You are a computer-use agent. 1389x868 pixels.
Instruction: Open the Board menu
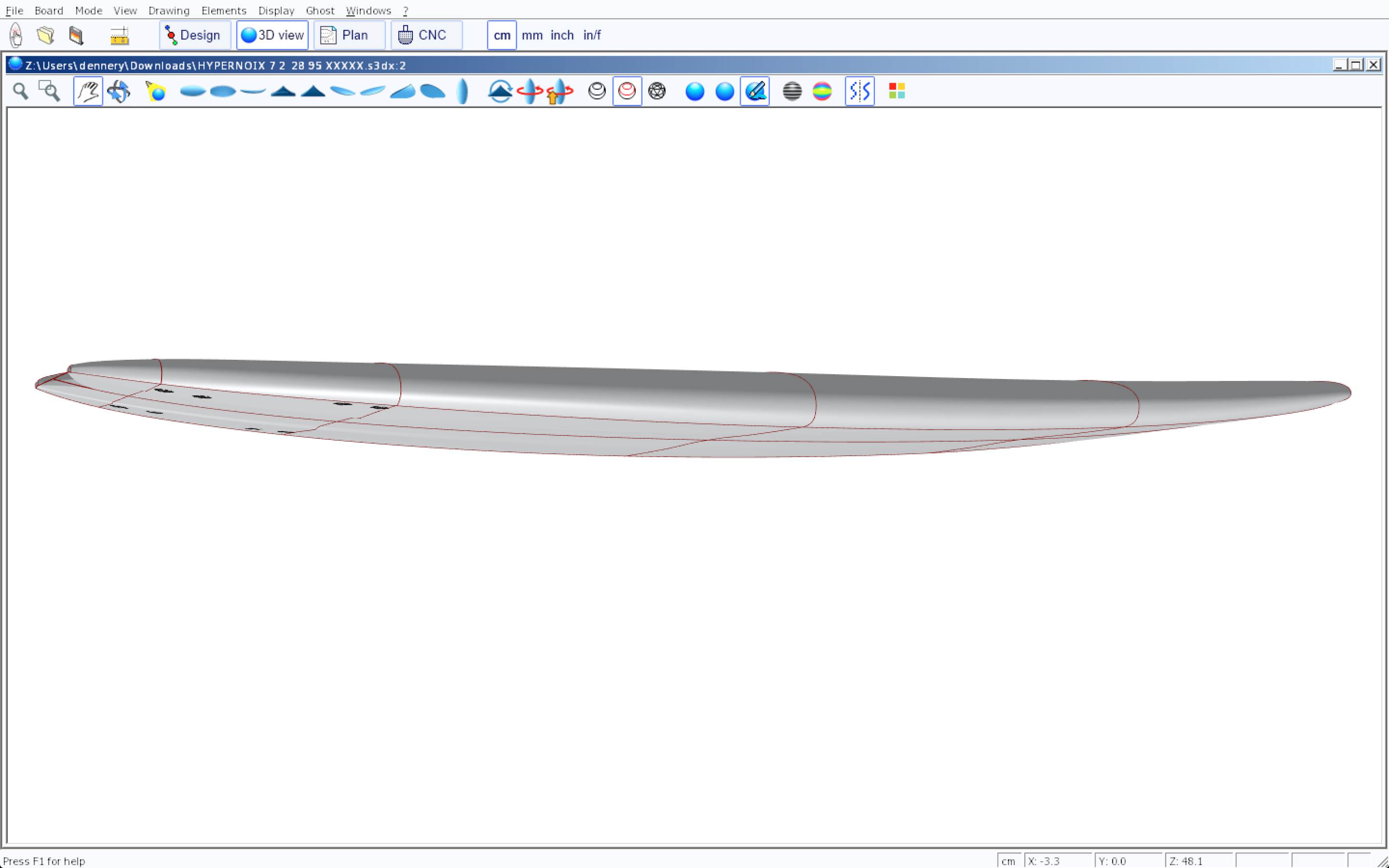tap(49, 10)
